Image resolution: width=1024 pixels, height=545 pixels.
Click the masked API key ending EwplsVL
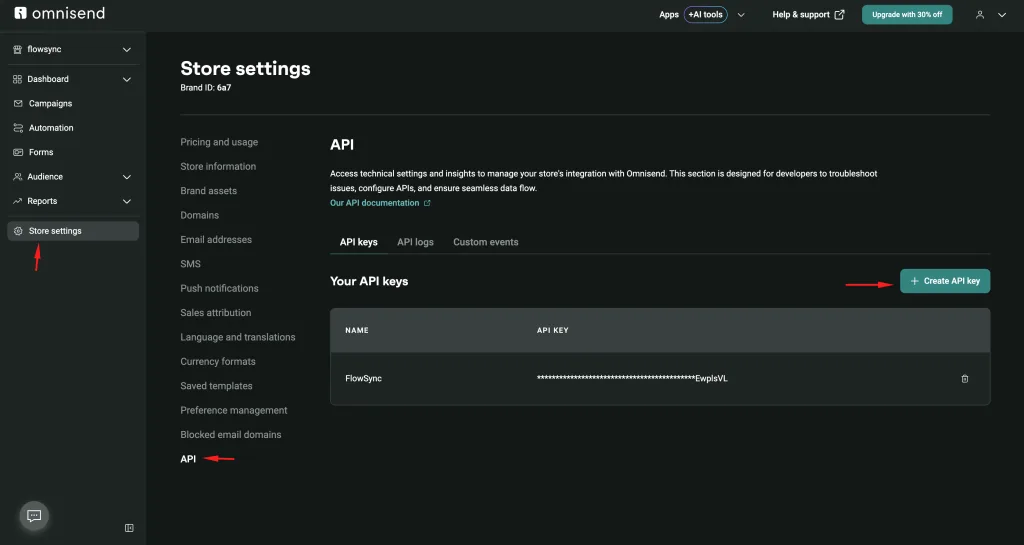point(632,379)
